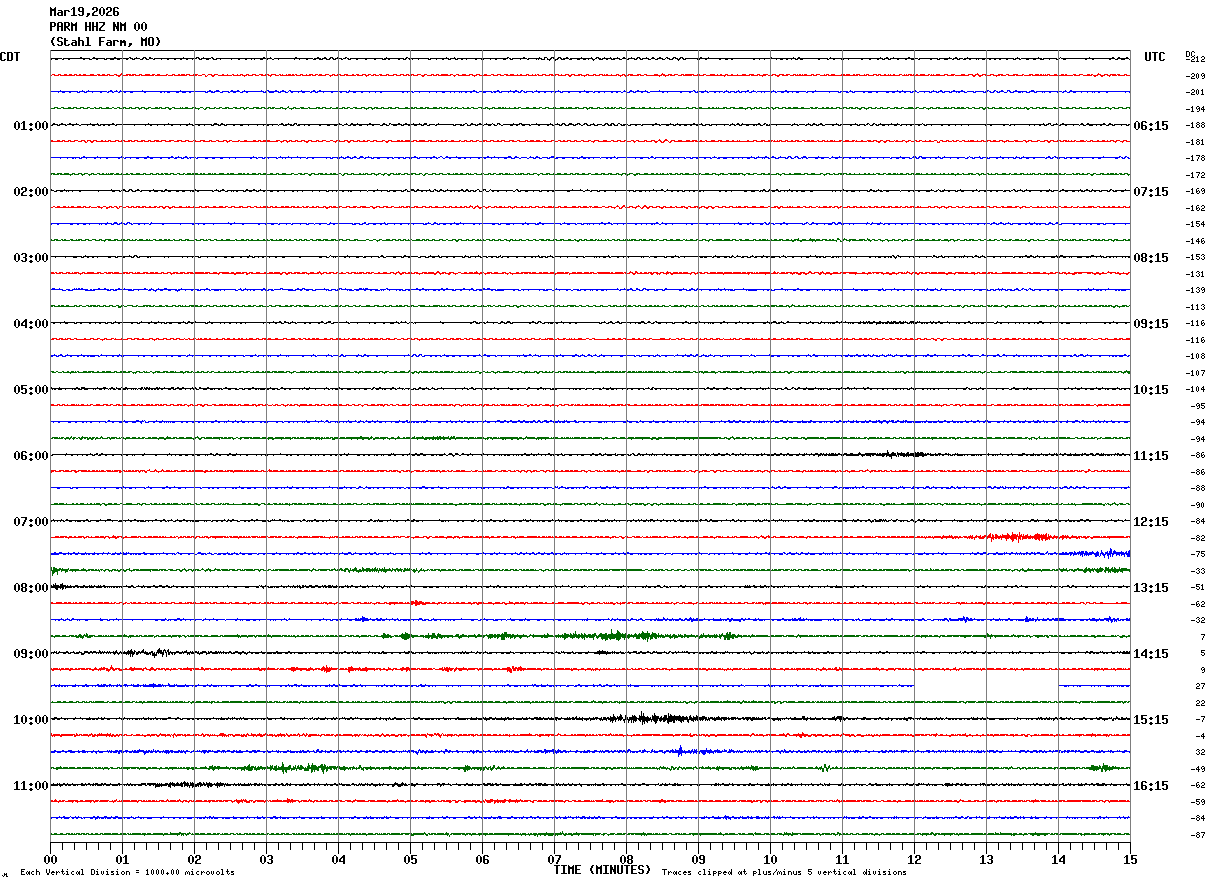Click the Traces clipped footnote text
The image size is (1210, 886).
click(x=784, y=873)
